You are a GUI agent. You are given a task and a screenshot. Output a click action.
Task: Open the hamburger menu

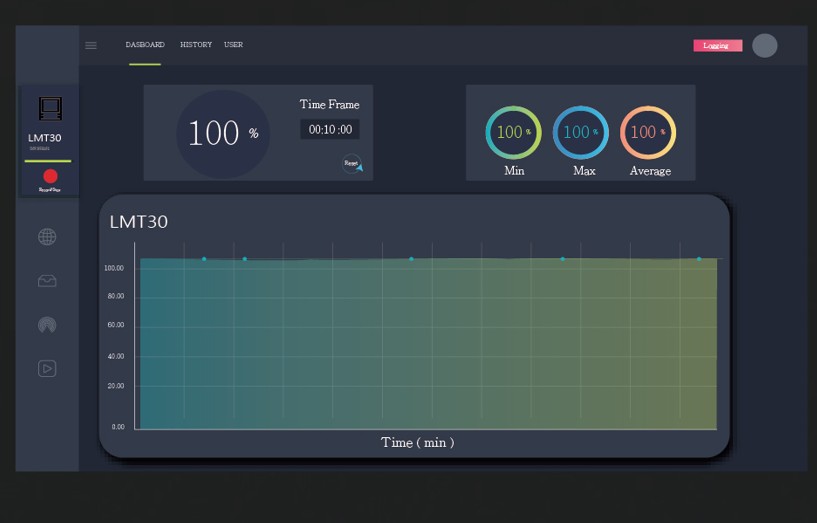tap(91, 45)
